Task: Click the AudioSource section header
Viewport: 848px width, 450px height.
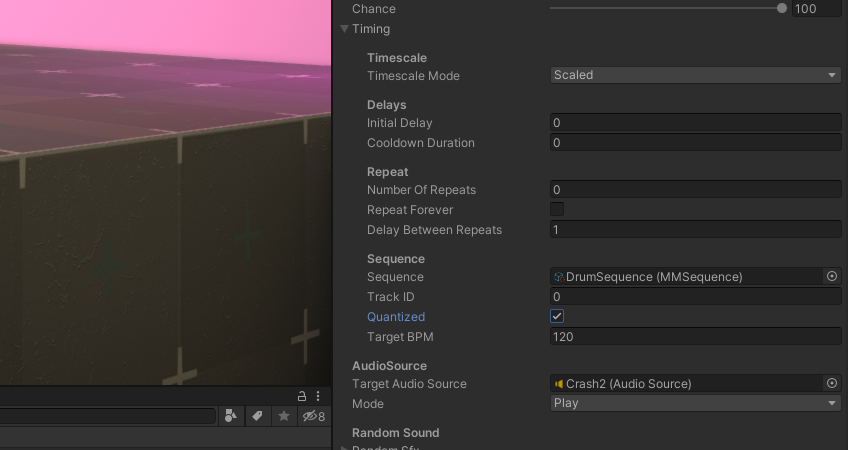Action: click(389, 366)
